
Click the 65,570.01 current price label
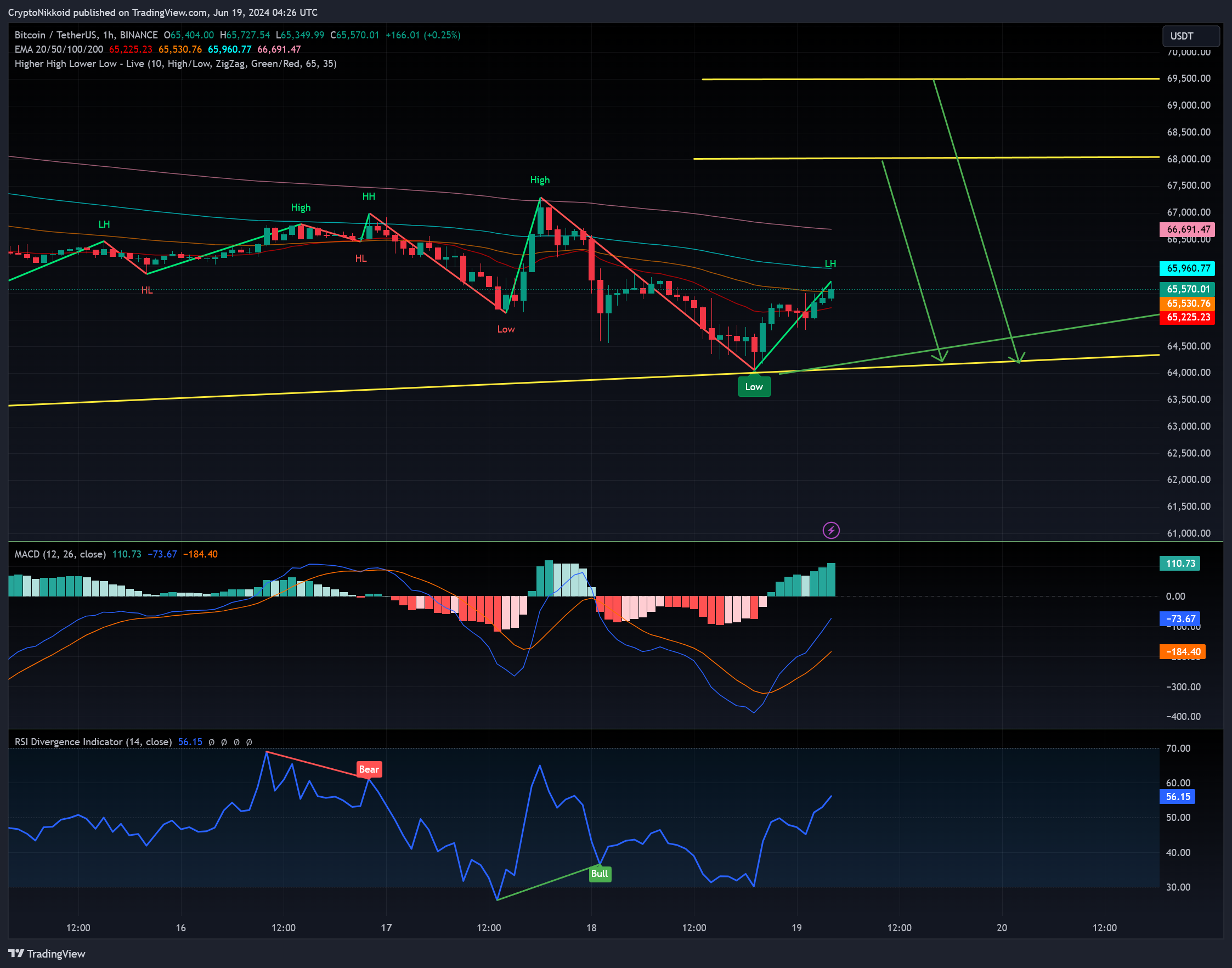(1187, 289)
